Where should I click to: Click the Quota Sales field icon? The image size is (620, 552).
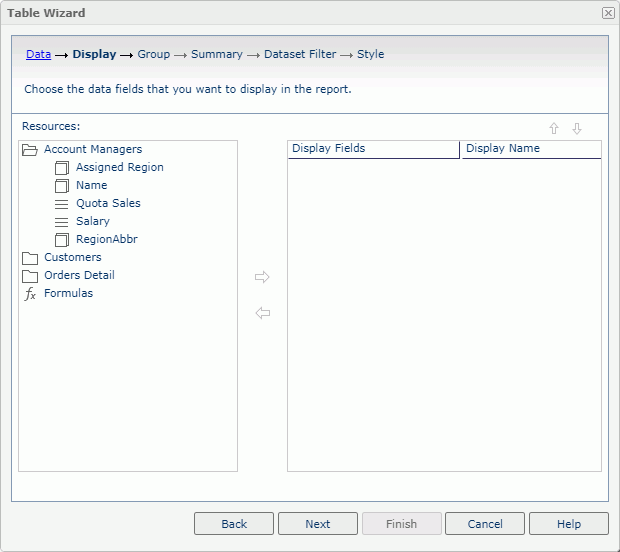pyautogui.click(x=62, y=204)
